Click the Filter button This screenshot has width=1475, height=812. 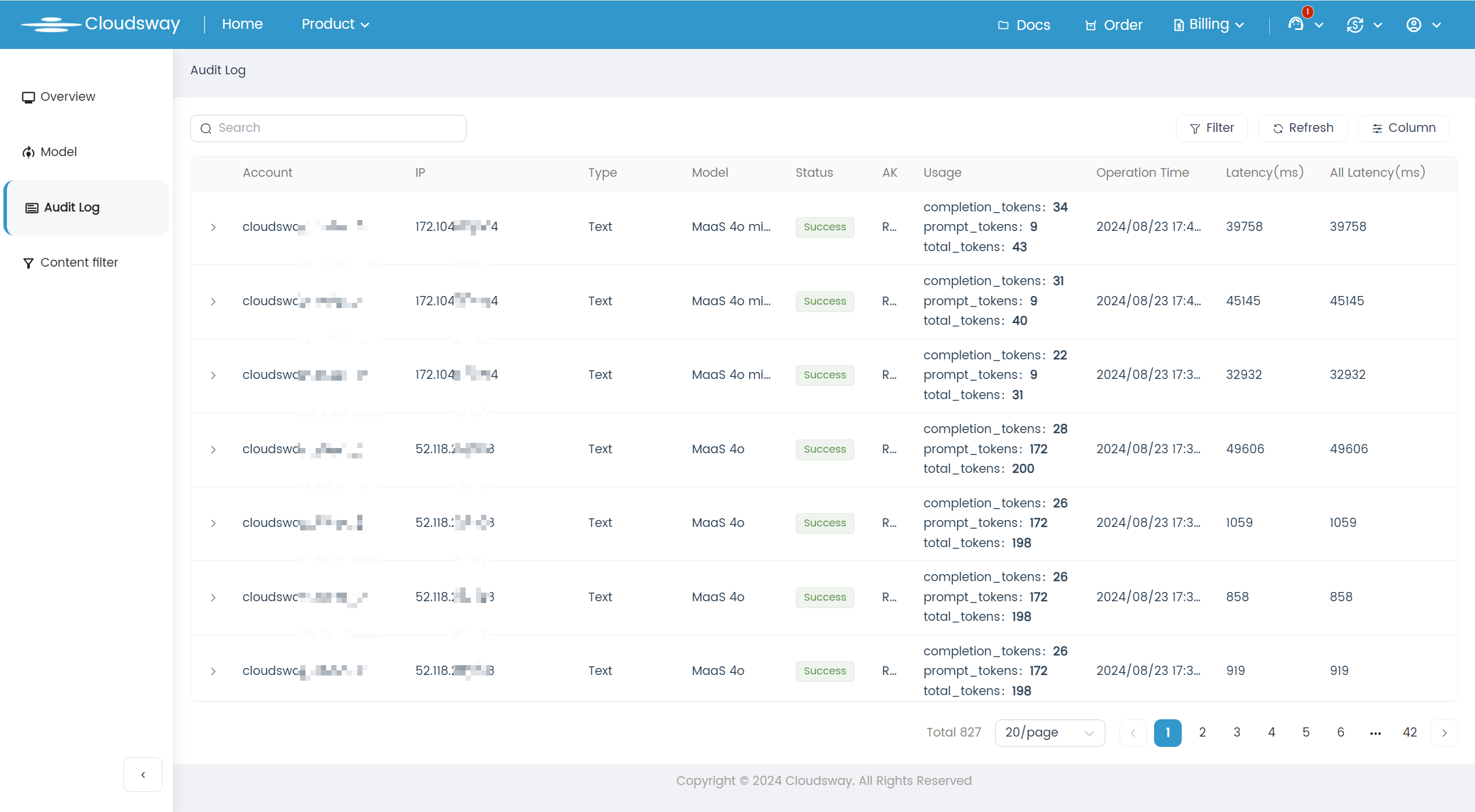pyautogui.click(x=1212, y=128)
